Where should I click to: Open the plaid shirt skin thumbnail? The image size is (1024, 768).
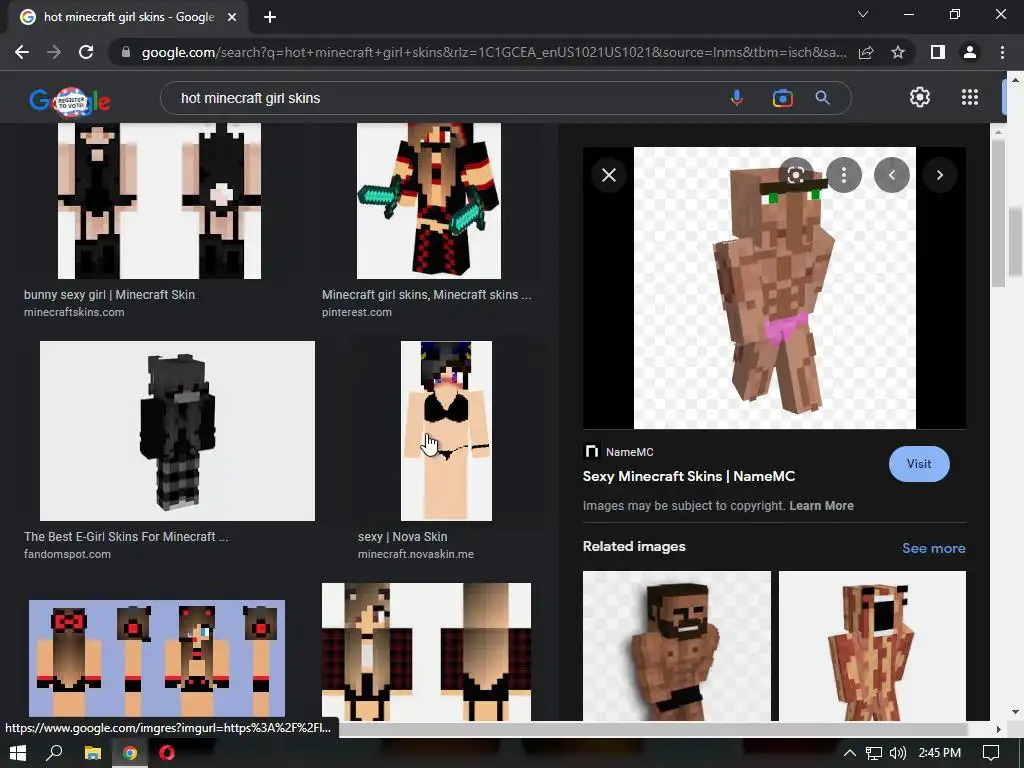pos(426,652)
